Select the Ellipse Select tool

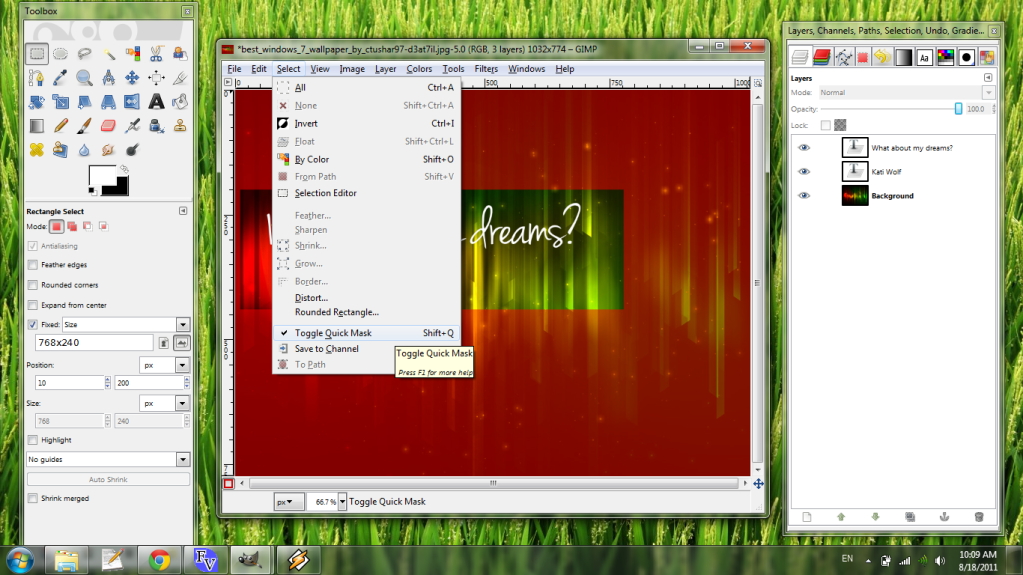tap(61, 54)
